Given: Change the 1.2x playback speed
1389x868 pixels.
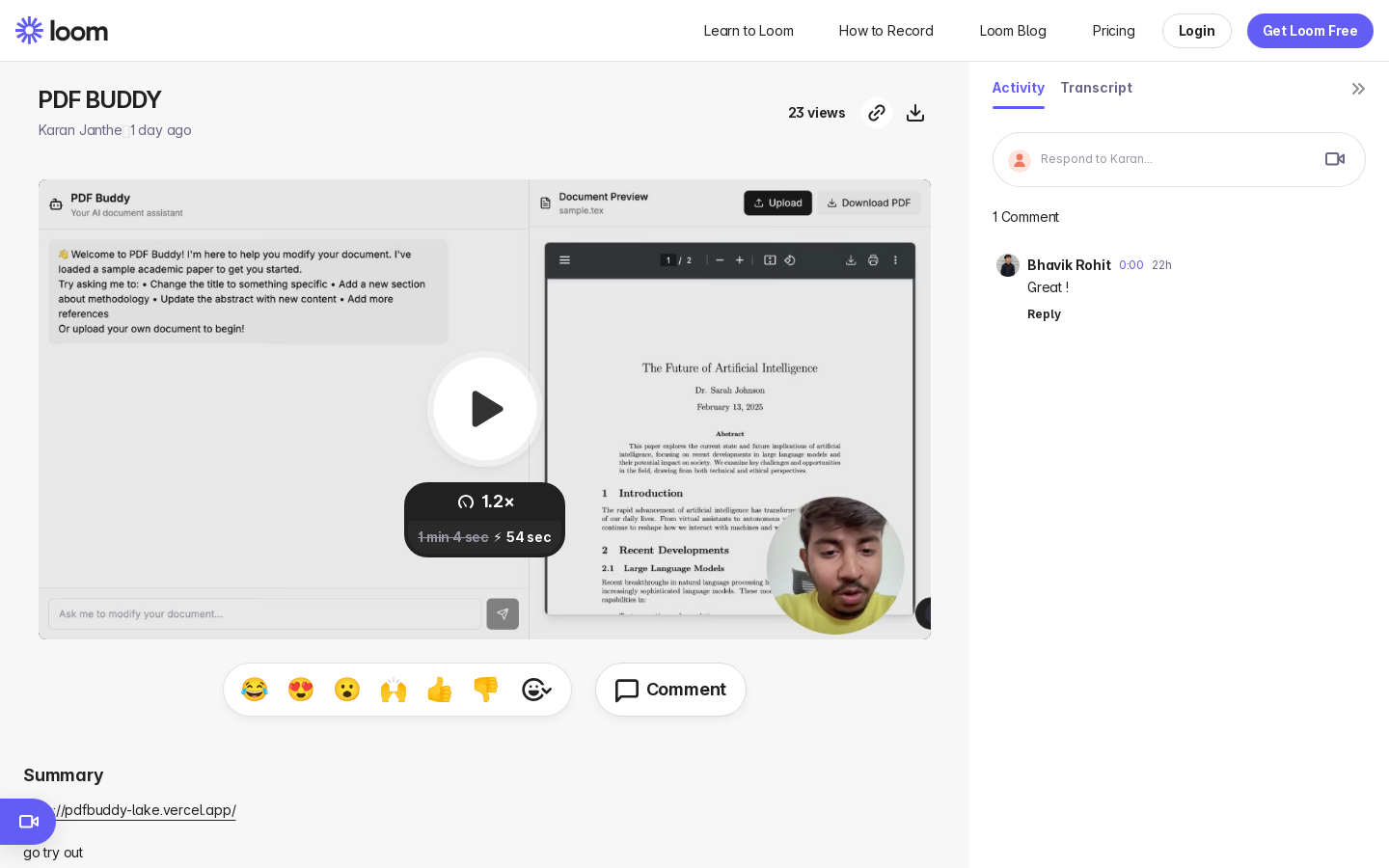Looking at the screenshot, I should click(x=485, y=502).
